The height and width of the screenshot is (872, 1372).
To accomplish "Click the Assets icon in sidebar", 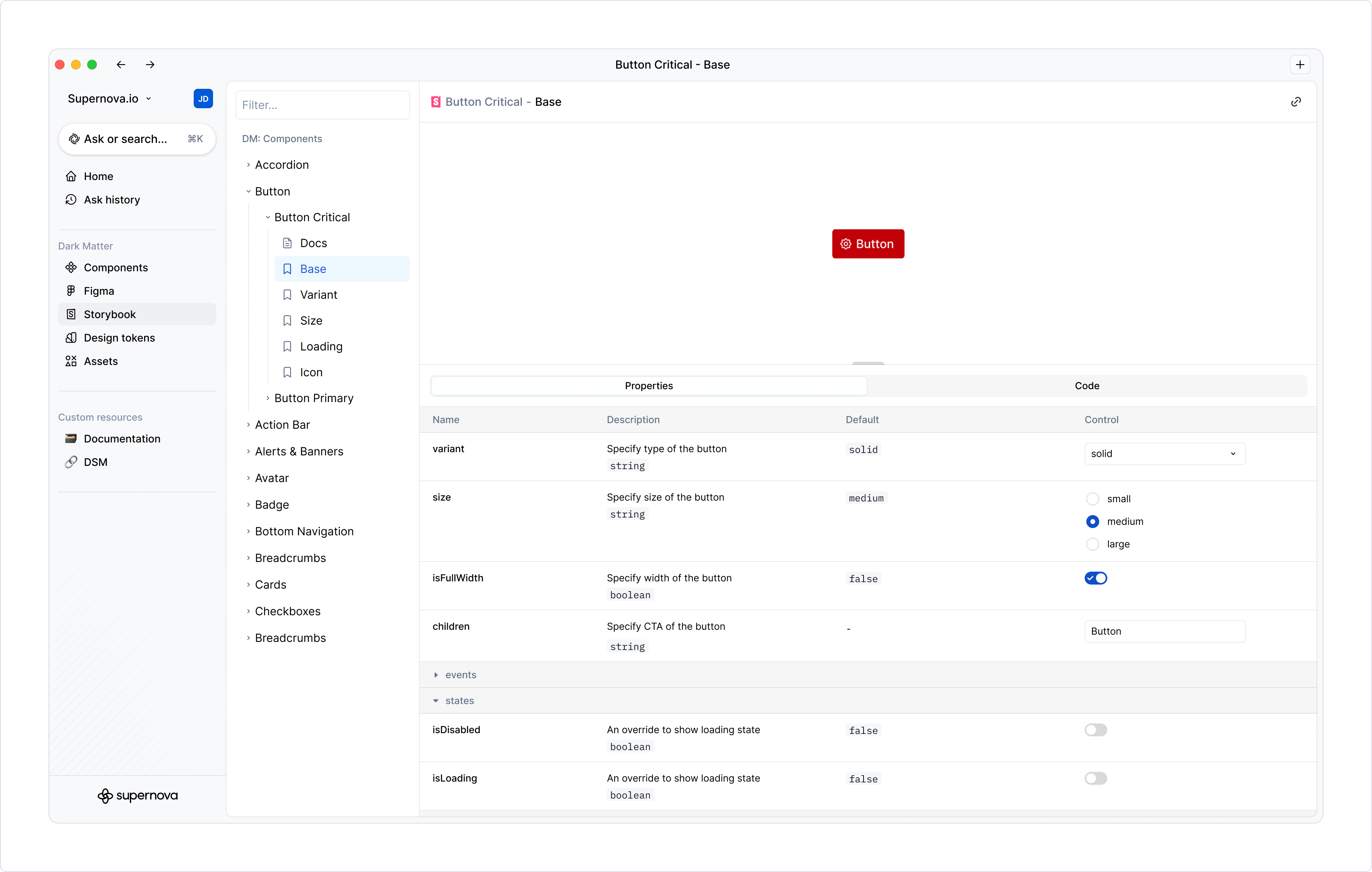I will pos(71,361).
